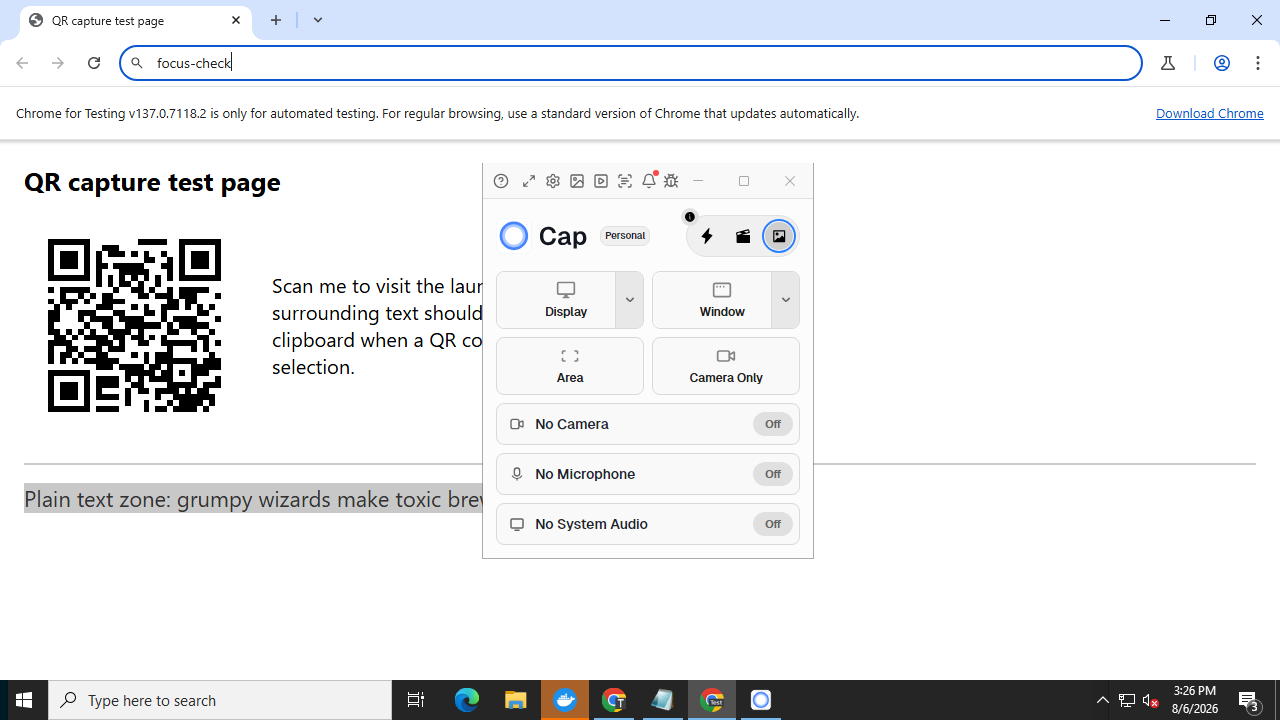Open Cap notifications bell
1280x720 pixels.
point(649,180)
